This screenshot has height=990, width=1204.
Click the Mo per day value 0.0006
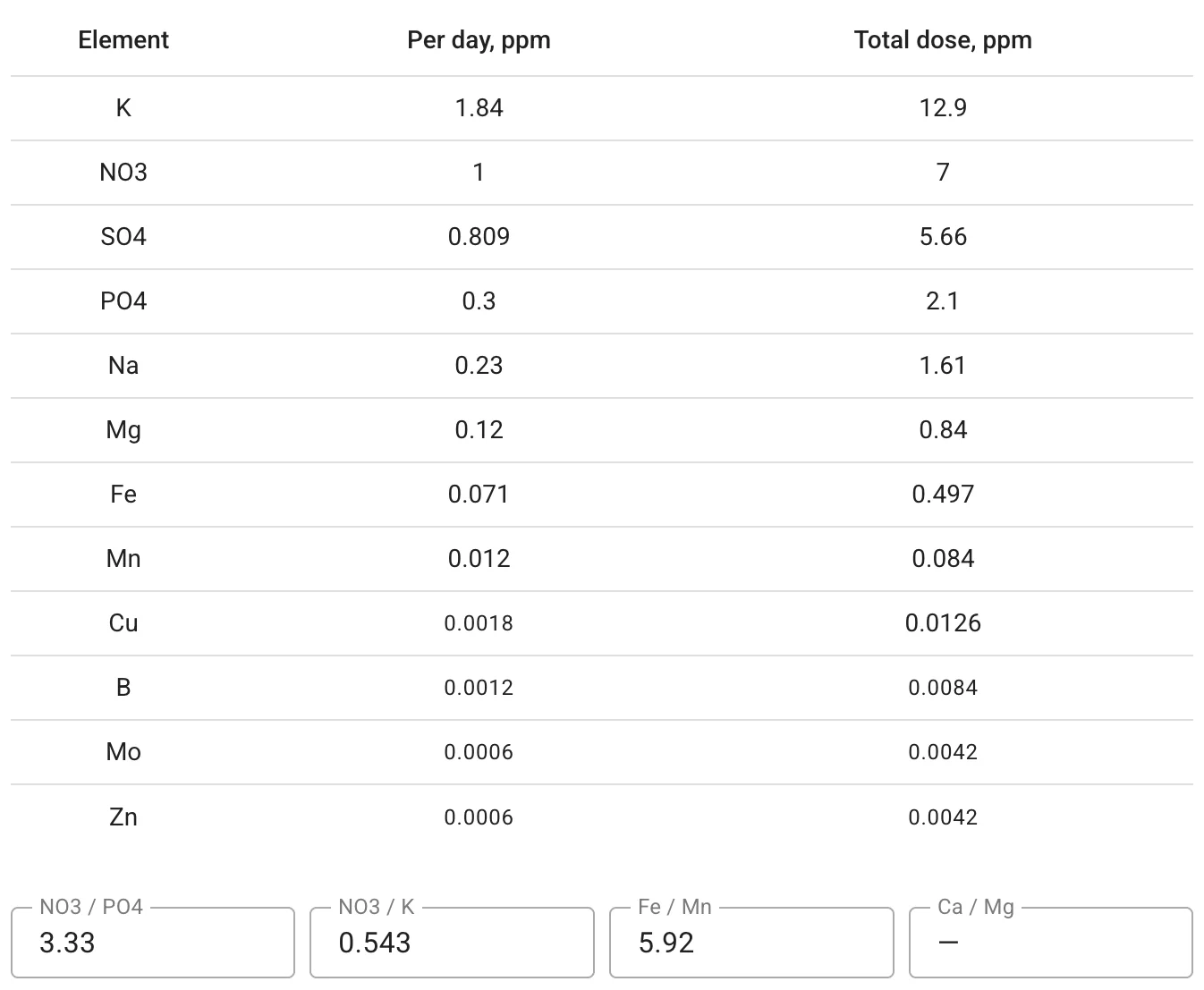coord(479,752)
